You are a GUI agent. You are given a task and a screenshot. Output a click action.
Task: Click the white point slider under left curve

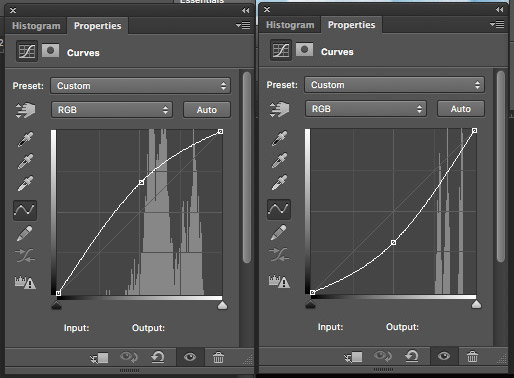pos(222,305)
